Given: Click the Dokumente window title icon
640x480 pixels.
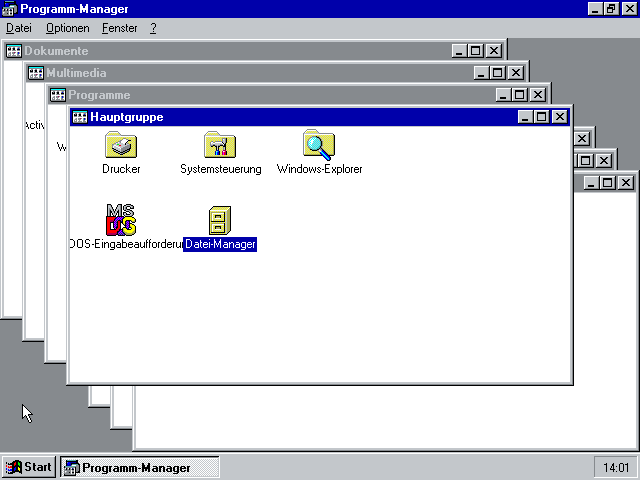Looking at the screenshot, I should [x=14, y=51].
